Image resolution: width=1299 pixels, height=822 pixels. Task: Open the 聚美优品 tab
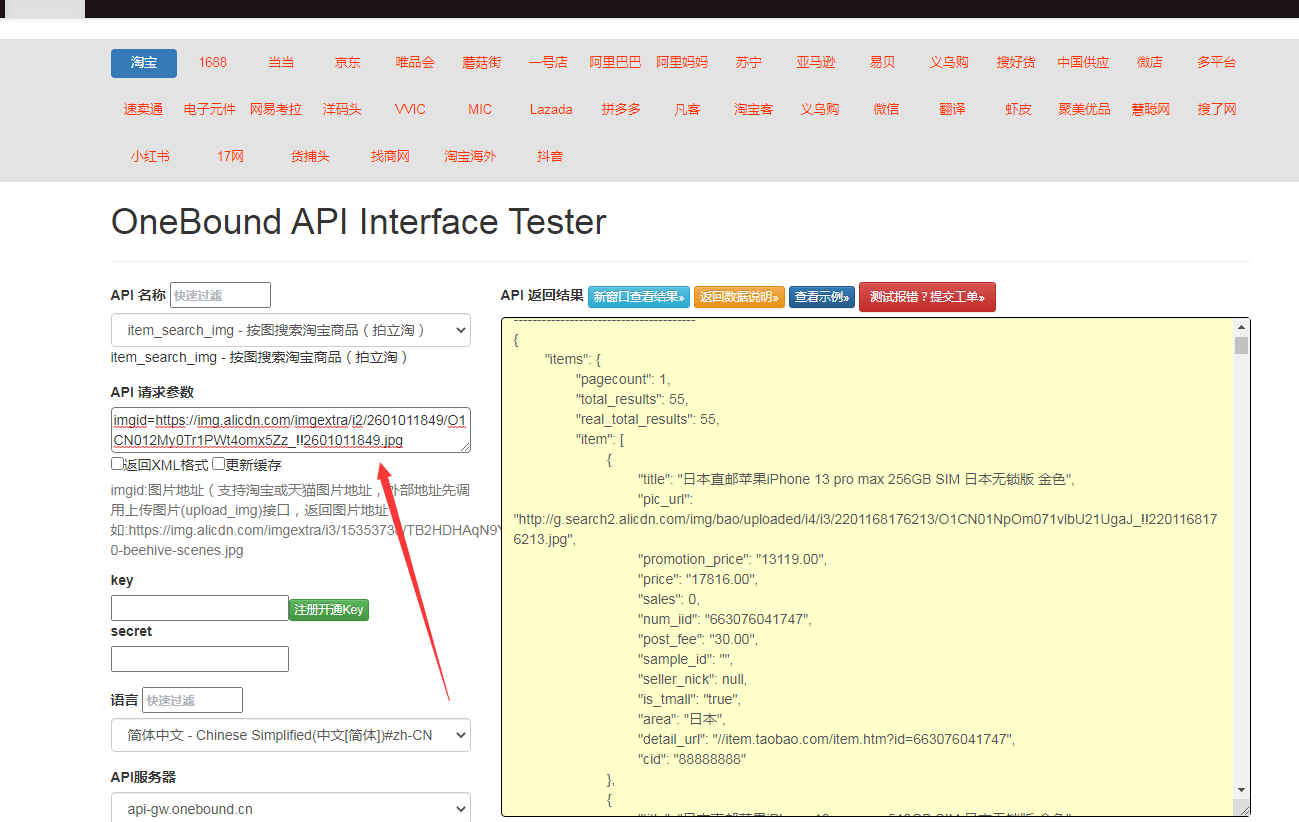pos(1085,109)
